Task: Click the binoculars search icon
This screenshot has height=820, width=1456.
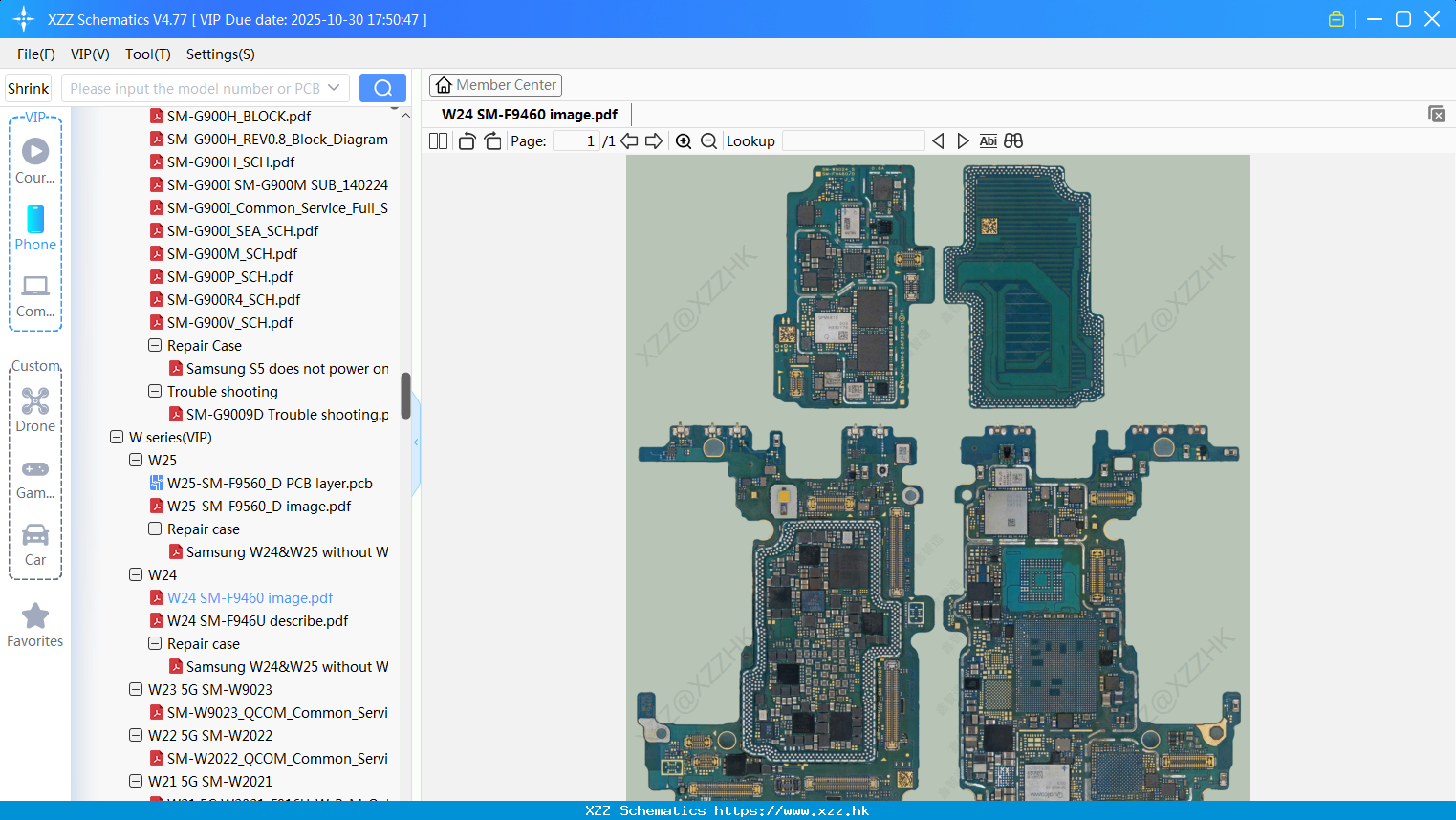Action: click(x=1013, y=140)
